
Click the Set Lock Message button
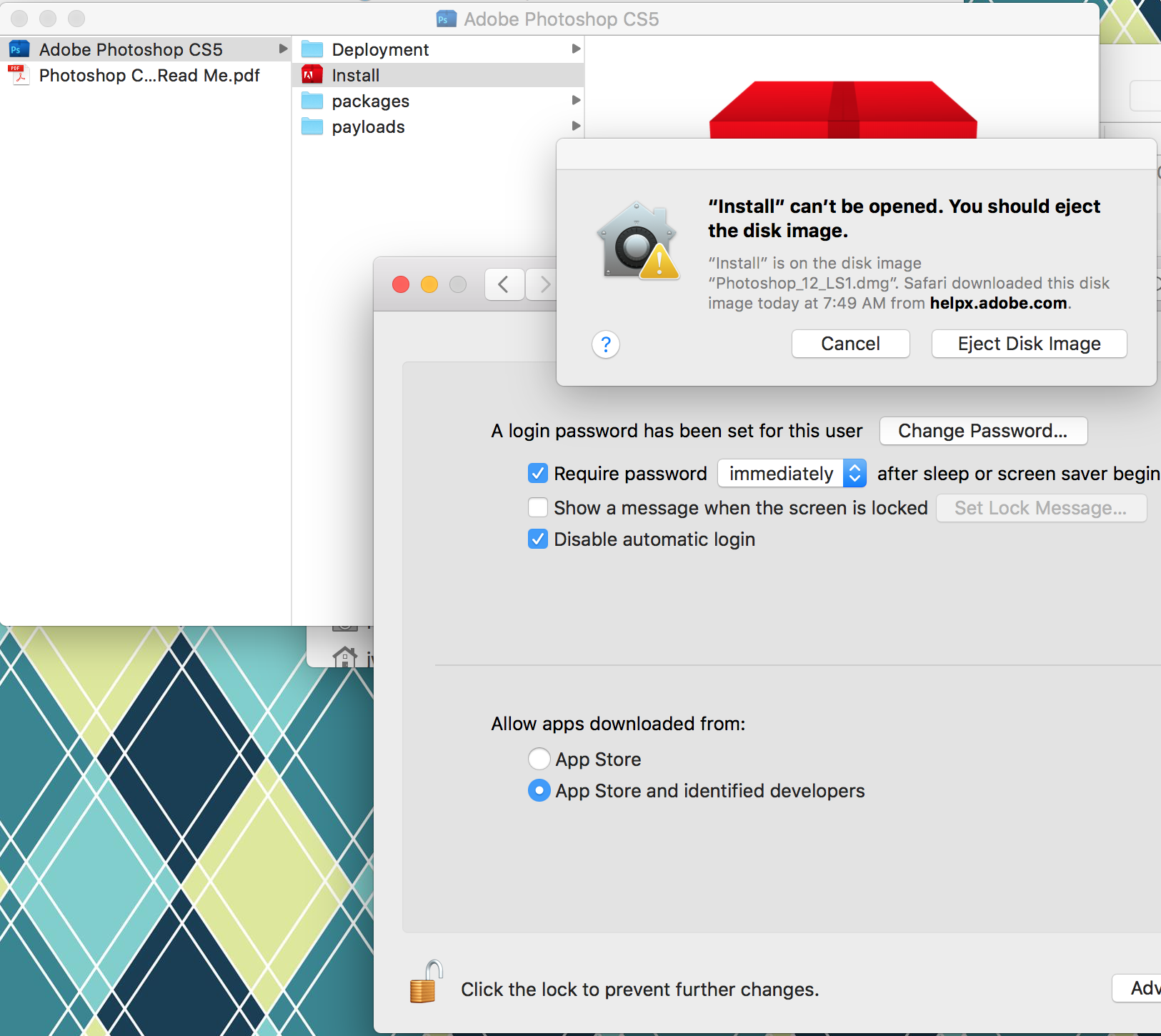tap(1041, 508)
